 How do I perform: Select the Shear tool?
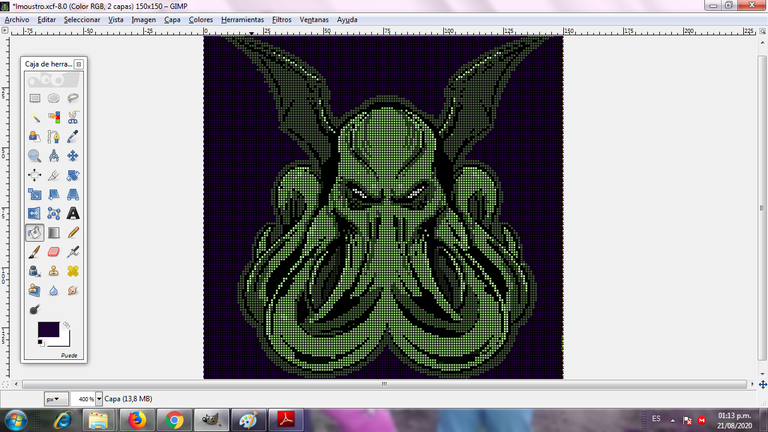pos(53,194)
